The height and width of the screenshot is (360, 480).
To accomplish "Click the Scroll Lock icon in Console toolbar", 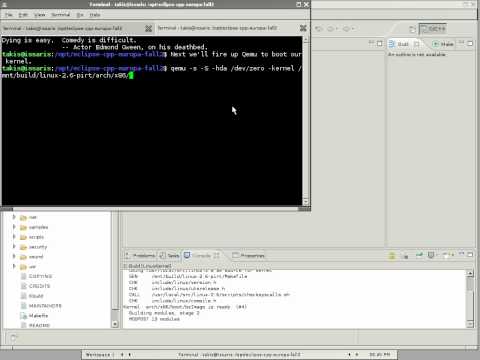I will click(x=392, y=256).
